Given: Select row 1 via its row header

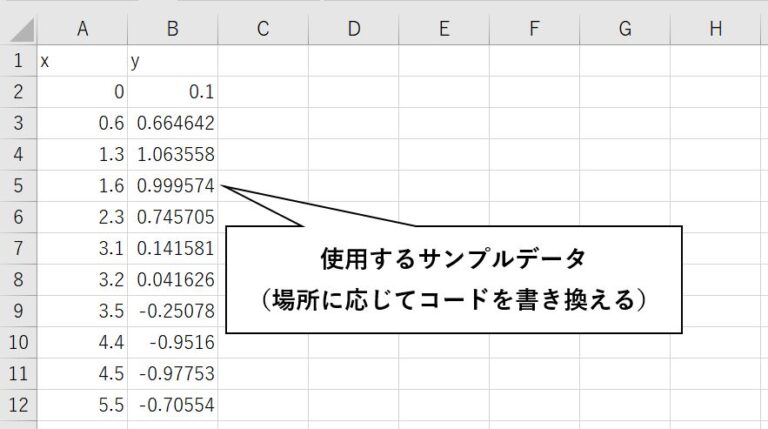Looking at the screenshot, I should click(x=17, y=61).
